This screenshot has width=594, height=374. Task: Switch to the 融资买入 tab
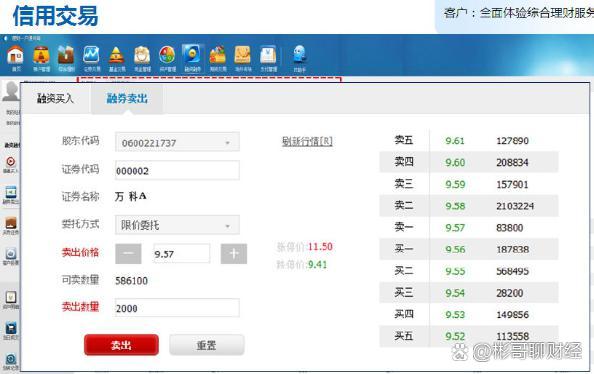[55, 99]
